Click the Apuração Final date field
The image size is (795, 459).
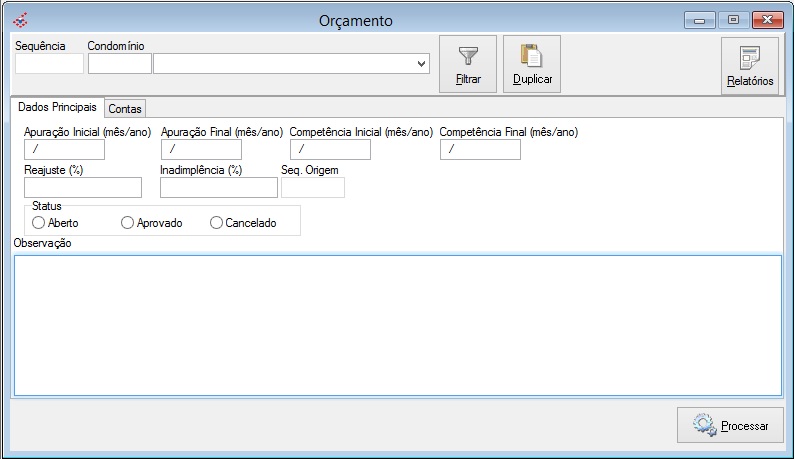[201, 150]
